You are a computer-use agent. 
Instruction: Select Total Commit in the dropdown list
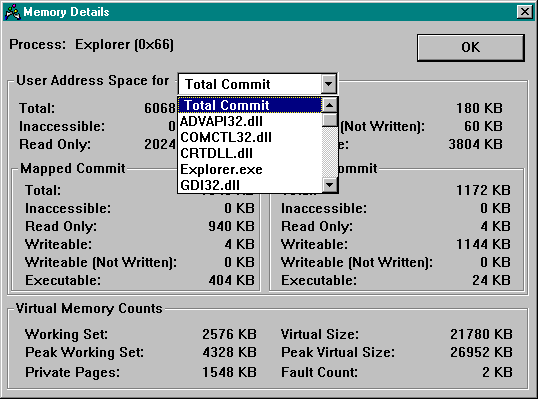250,105
